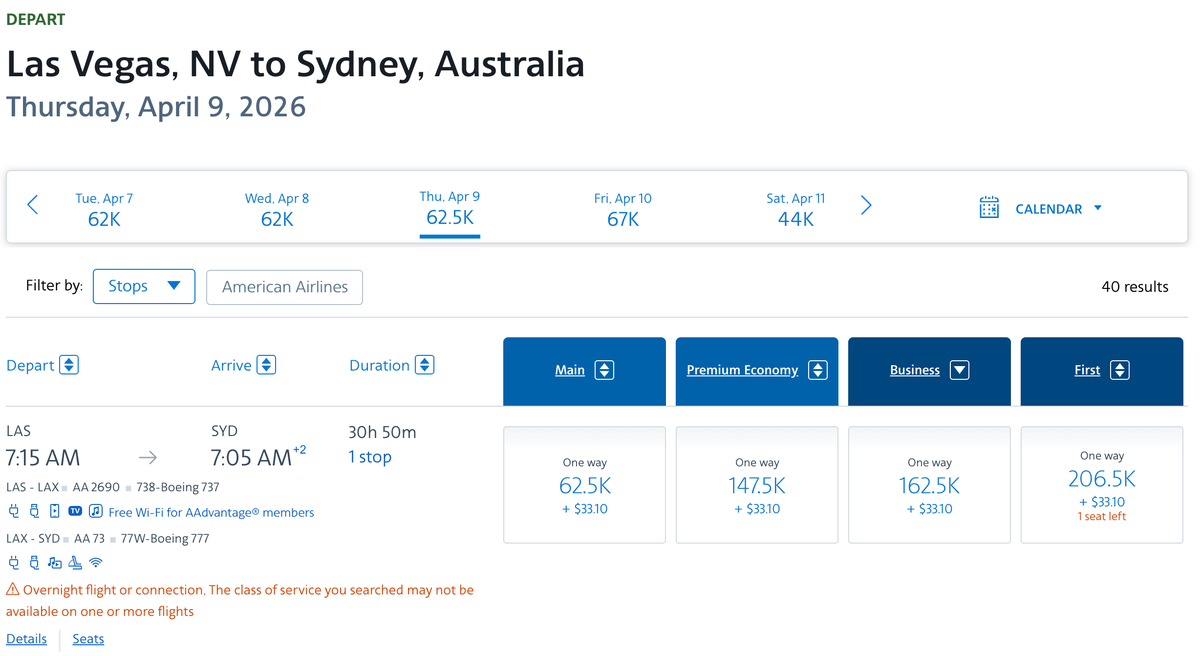Click the seatback entertainment icon
Screen dimensions: 1200x656
(55, 511)
